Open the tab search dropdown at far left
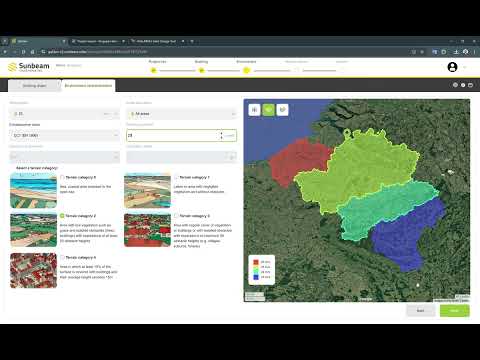The image size is (480, 360). point(5,41)
